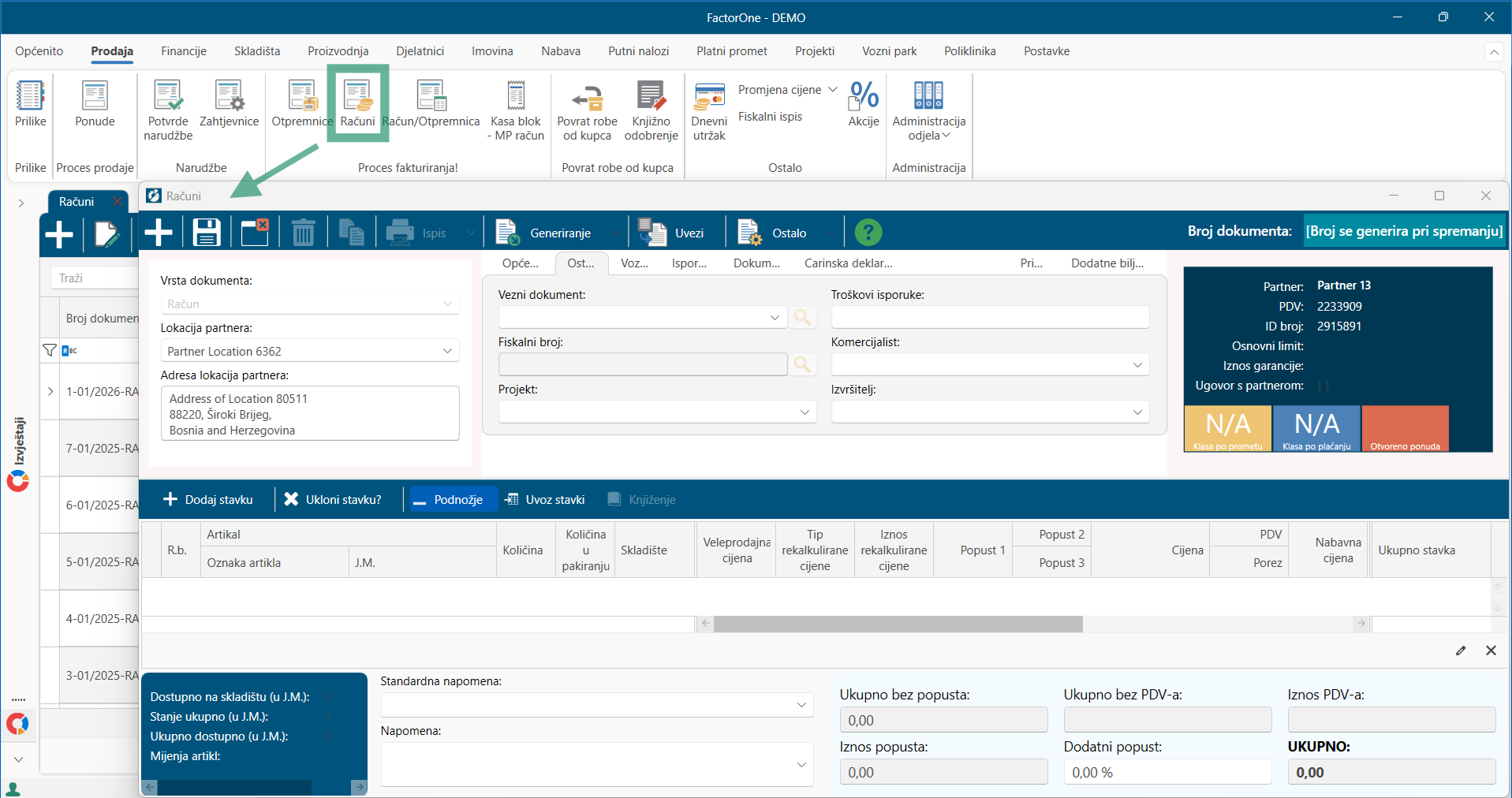Click the Troškovi isporuke input field
The height and width of the screenshot is (798, 1512).
click(x=990, y=317)
